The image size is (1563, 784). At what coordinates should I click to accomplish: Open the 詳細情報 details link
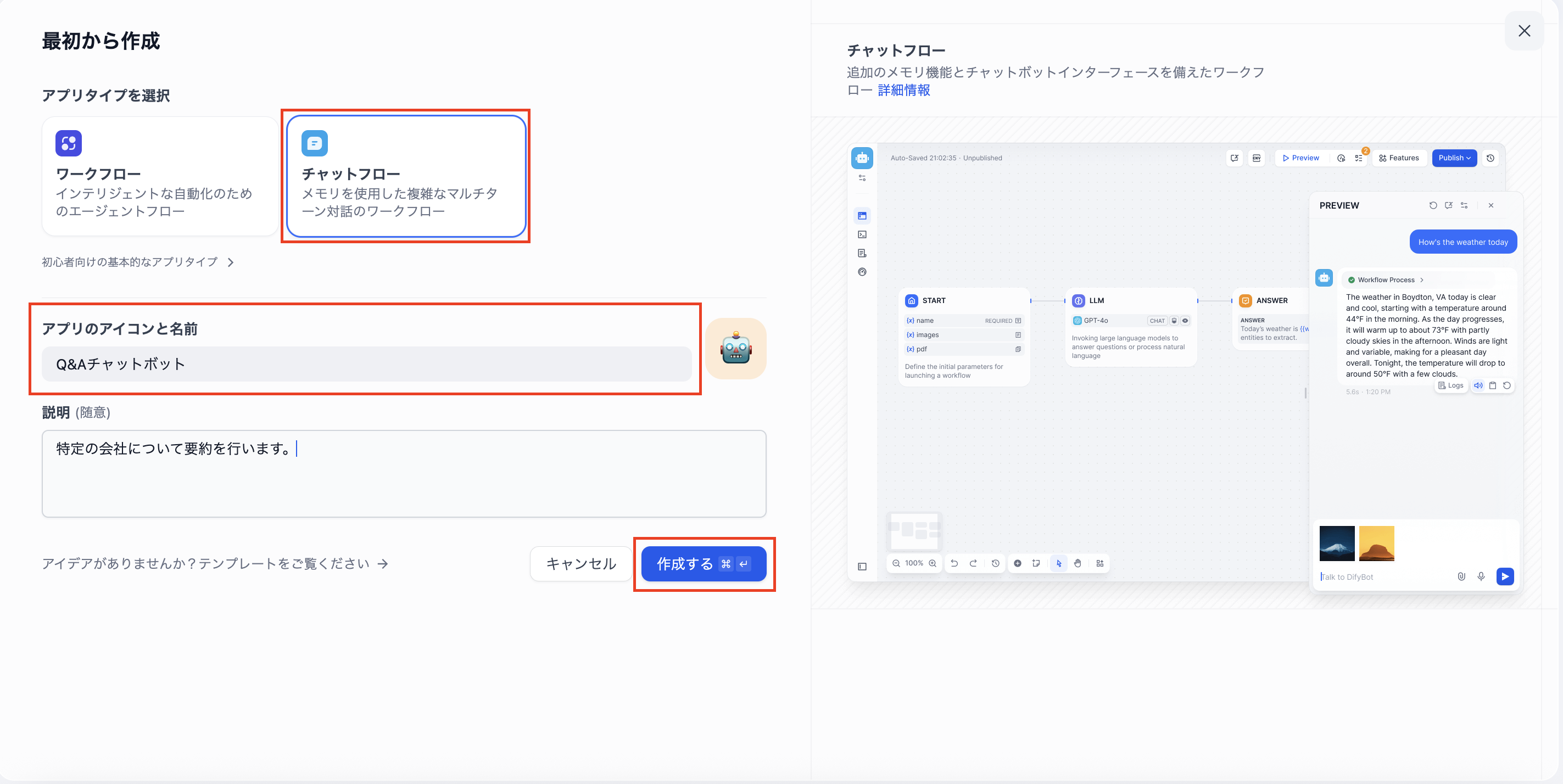coord(903,91)
